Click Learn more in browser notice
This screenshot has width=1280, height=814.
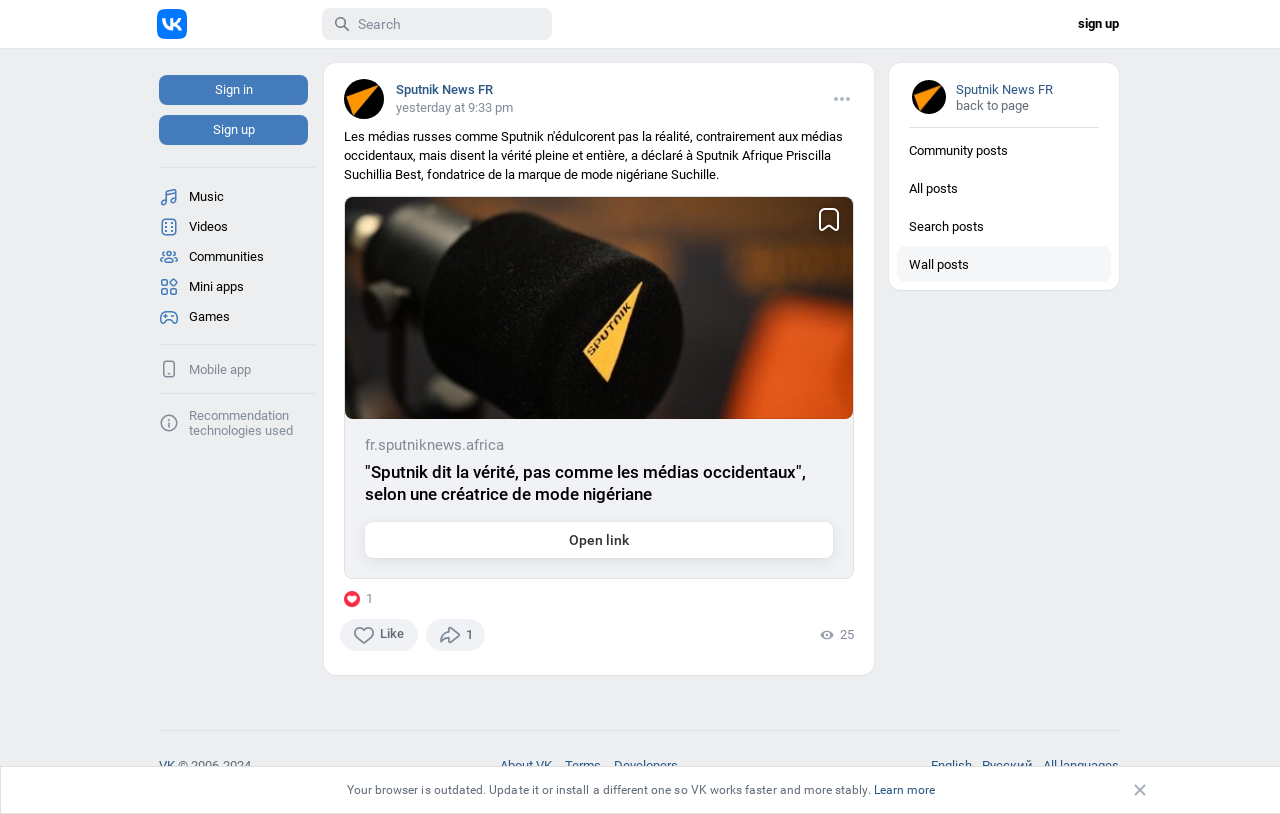click(904, 790)
